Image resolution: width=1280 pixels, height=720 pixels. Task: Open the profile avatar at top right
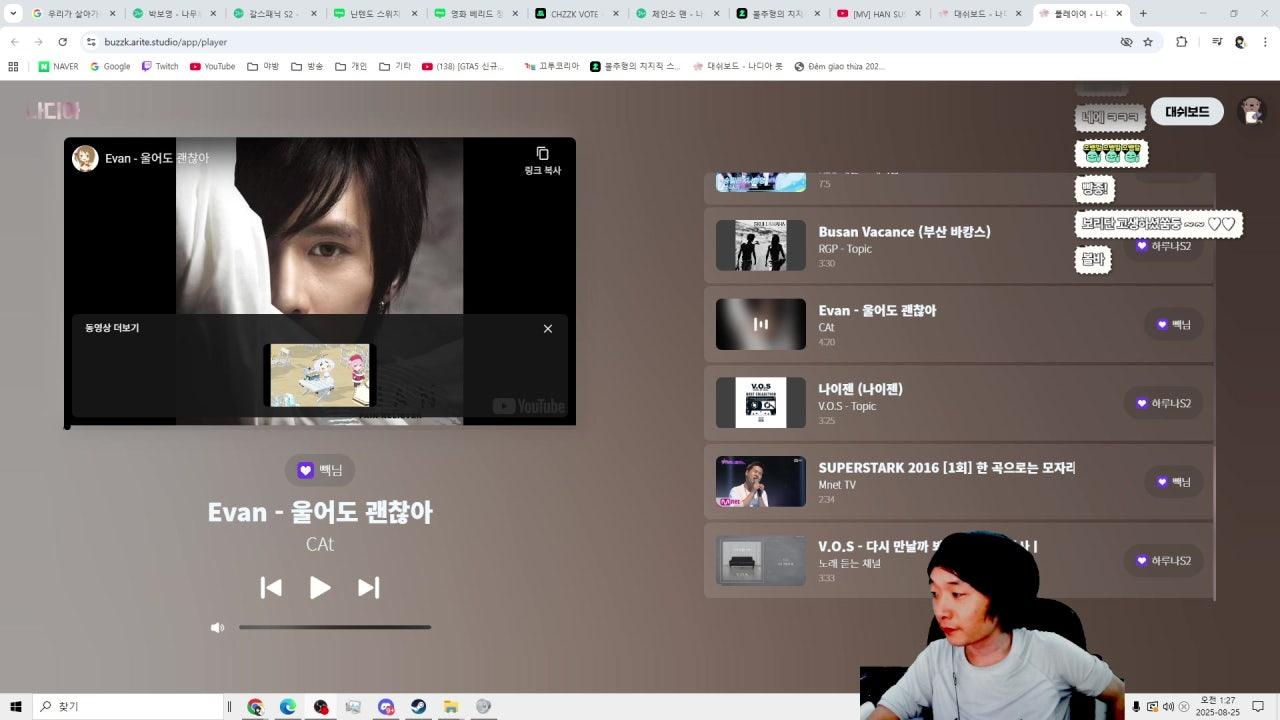click(x=1251, y=111)
